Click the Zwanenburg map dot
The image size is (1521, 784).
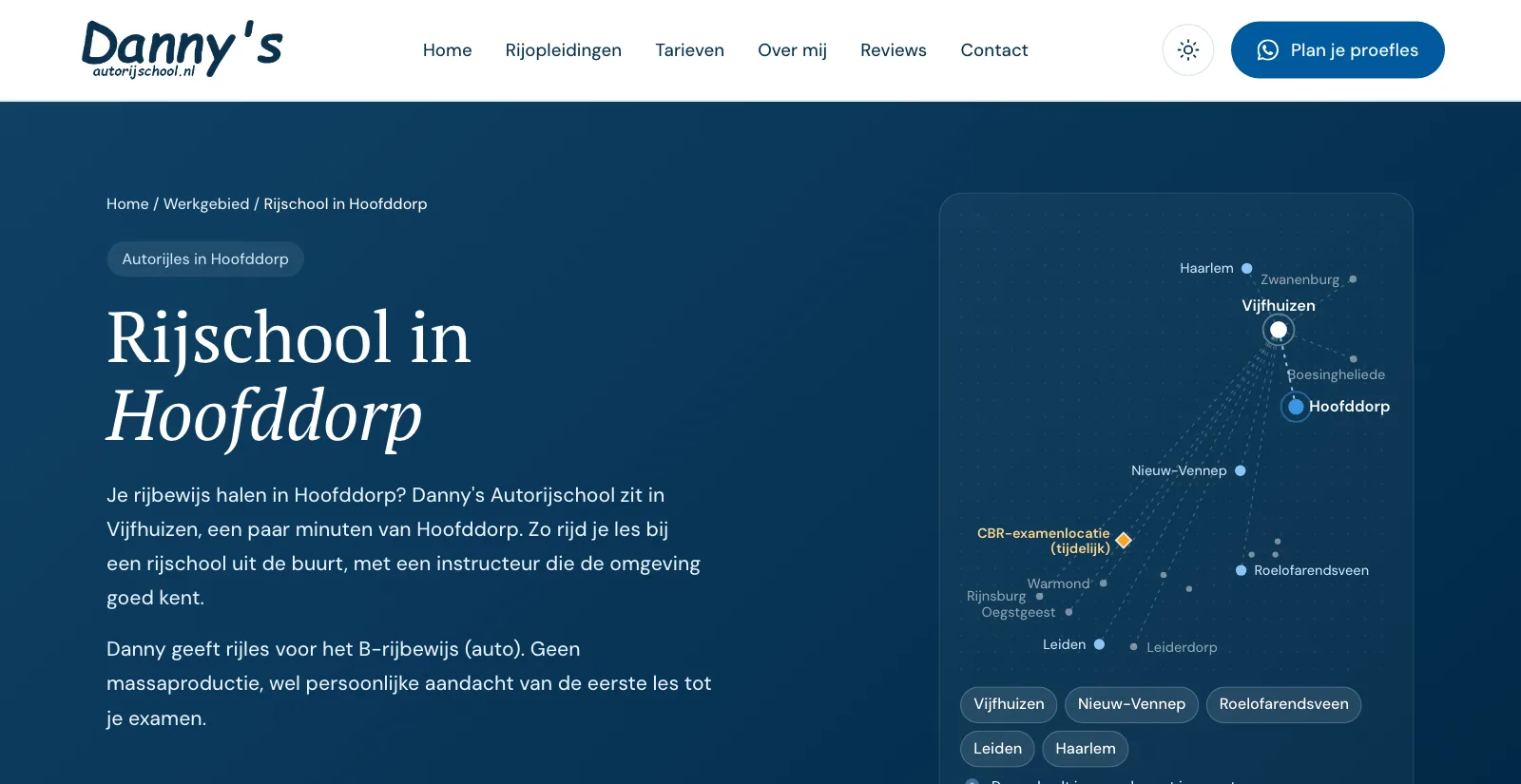pos(1353,279)
